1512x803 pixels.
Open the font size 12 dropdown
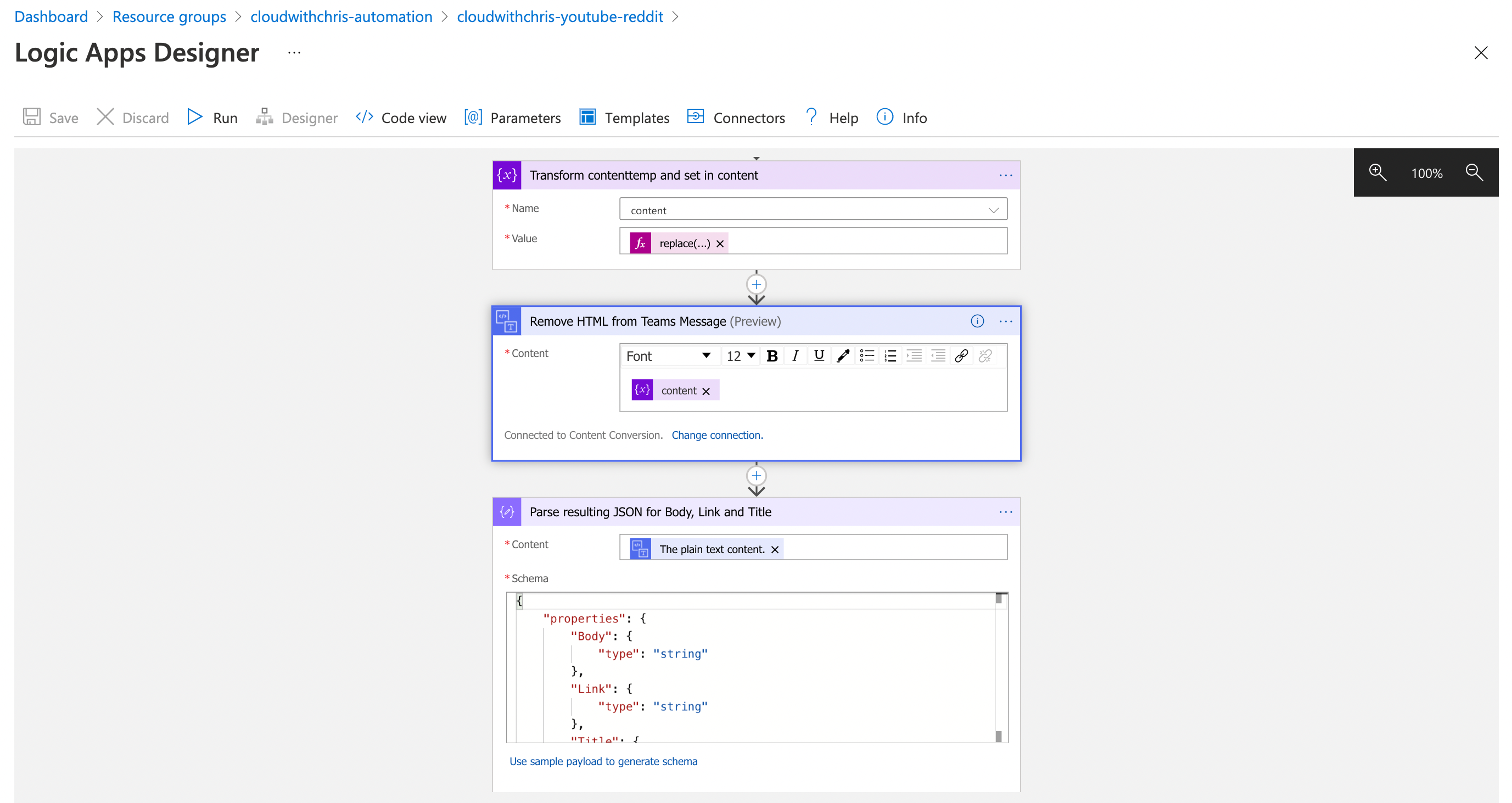740,356
